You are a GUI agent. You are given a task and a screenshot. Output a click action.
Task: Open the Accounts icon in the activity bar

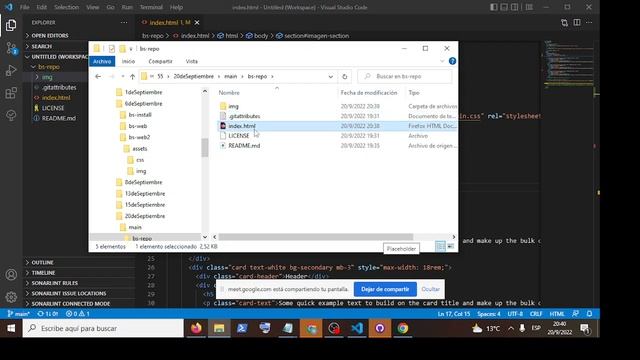pos(11,275)
